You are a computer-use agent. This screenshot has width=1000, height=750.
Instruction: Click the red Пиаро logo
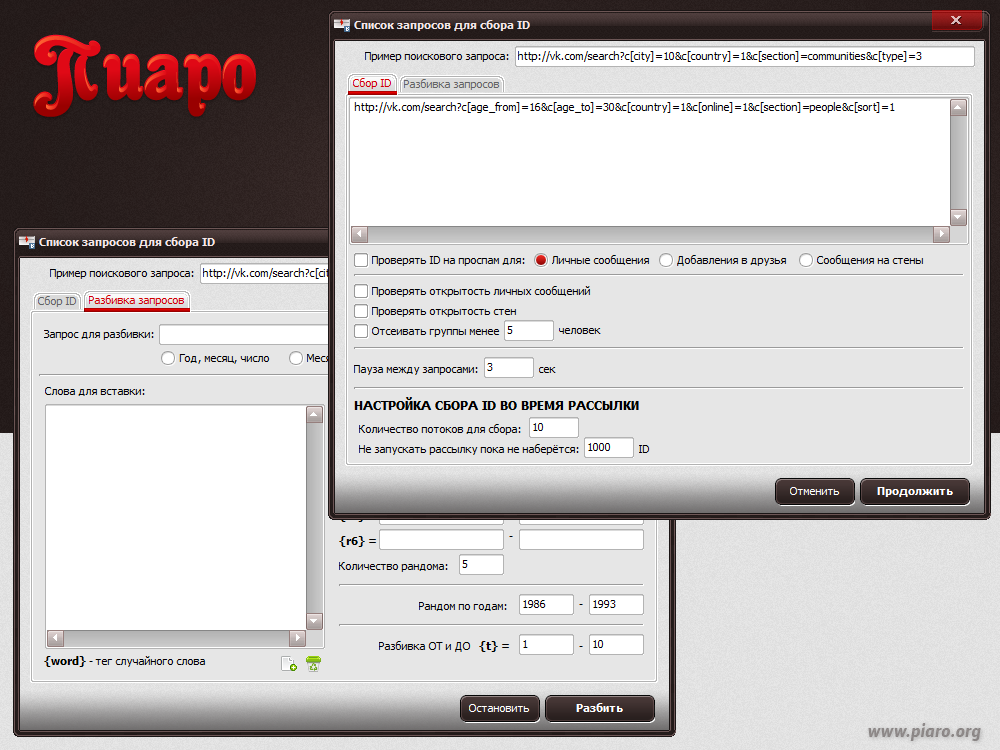(x=145, y=76)
